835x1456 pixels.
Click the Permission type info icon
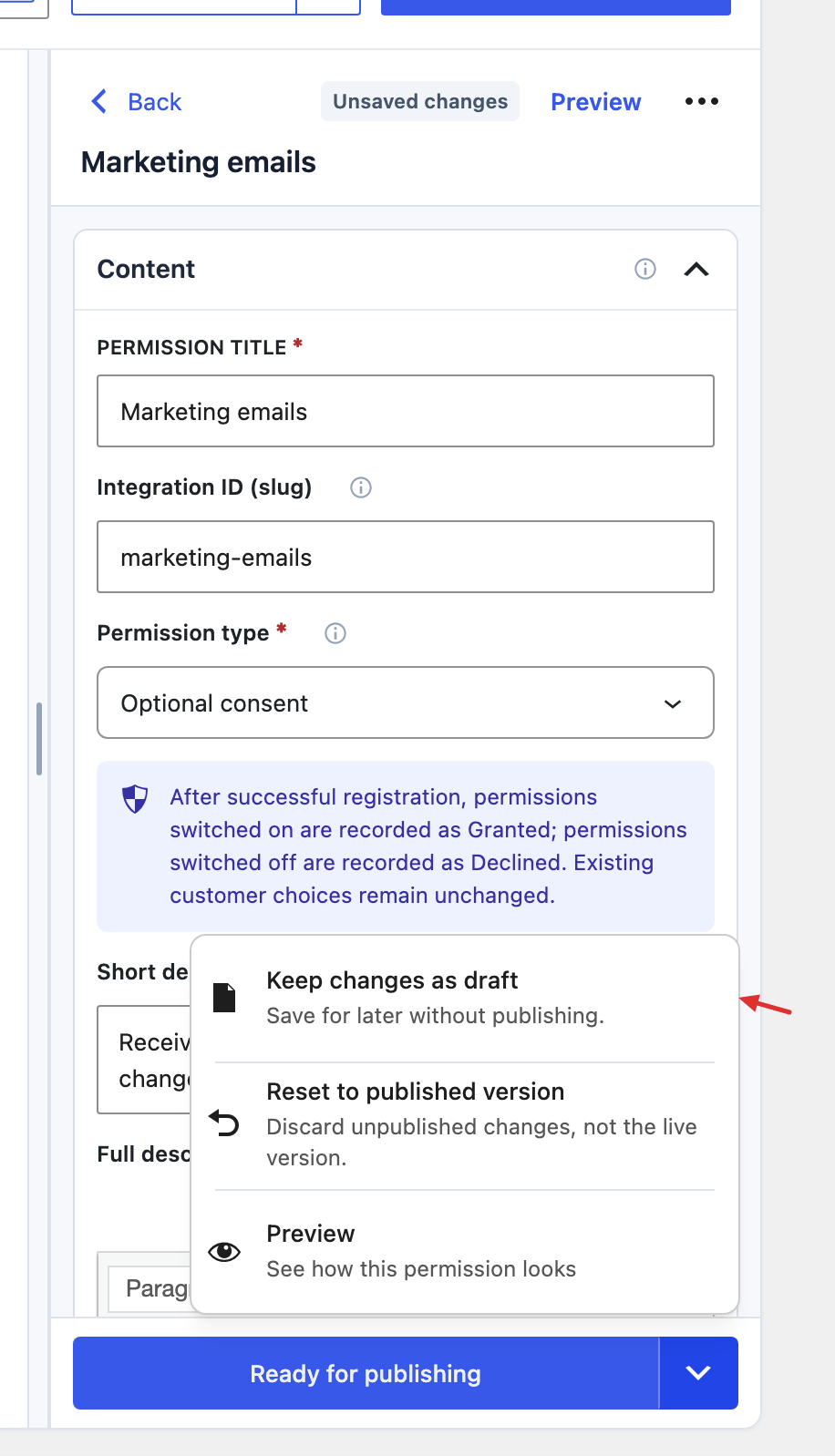tap(335, 633)
